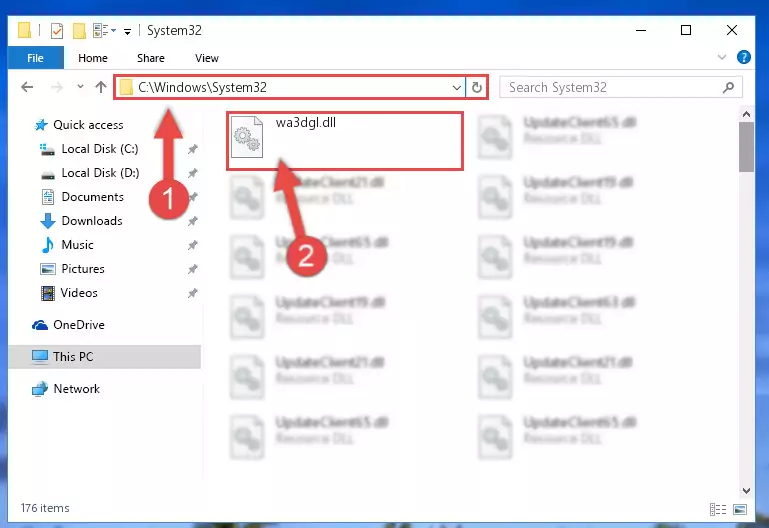This screenshot has height=528, width=769.
Task: Click the 176 items status text
Action: click(x=45, y=508)
